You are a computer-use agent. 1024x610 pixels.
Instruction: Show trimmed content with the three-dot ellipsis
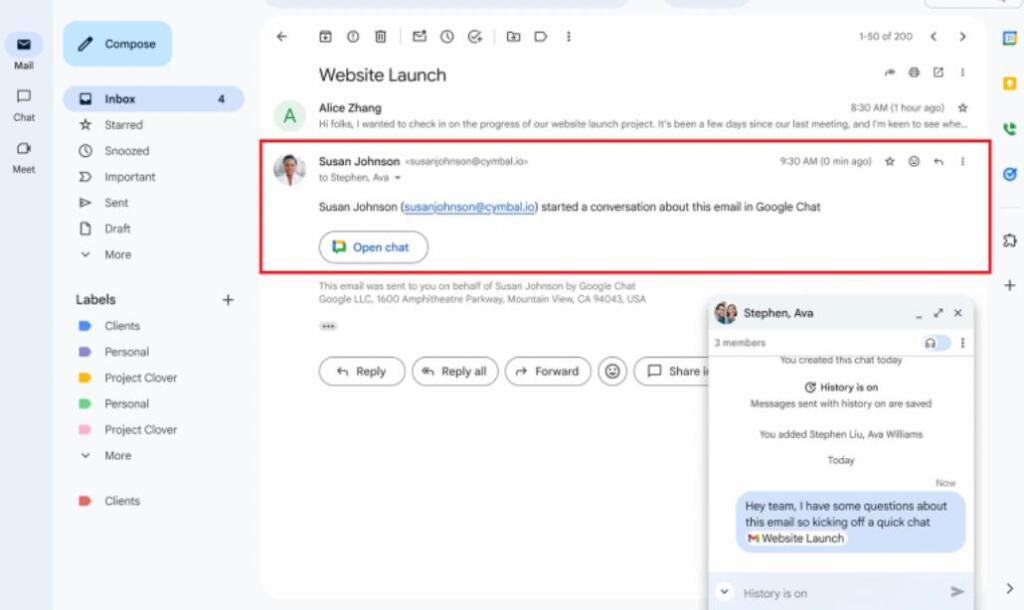click(328, 326)
